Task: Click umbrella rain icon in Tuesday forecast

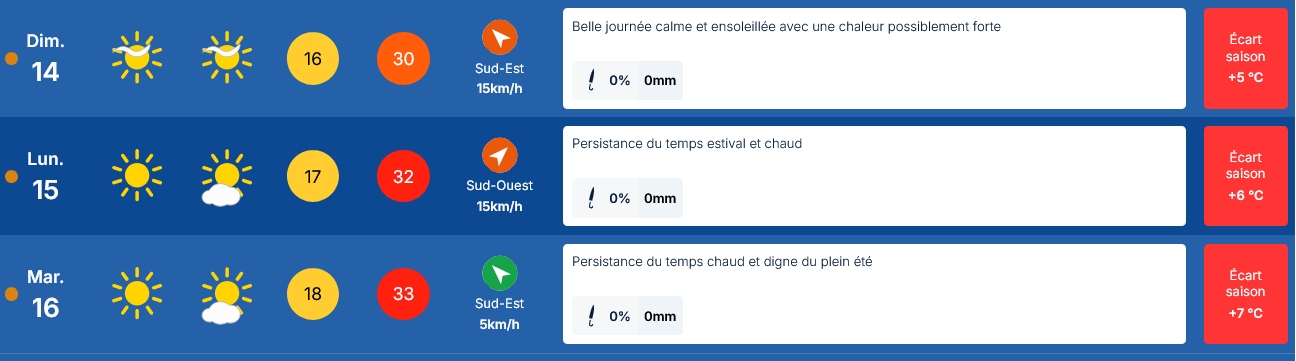Action: 592,316
